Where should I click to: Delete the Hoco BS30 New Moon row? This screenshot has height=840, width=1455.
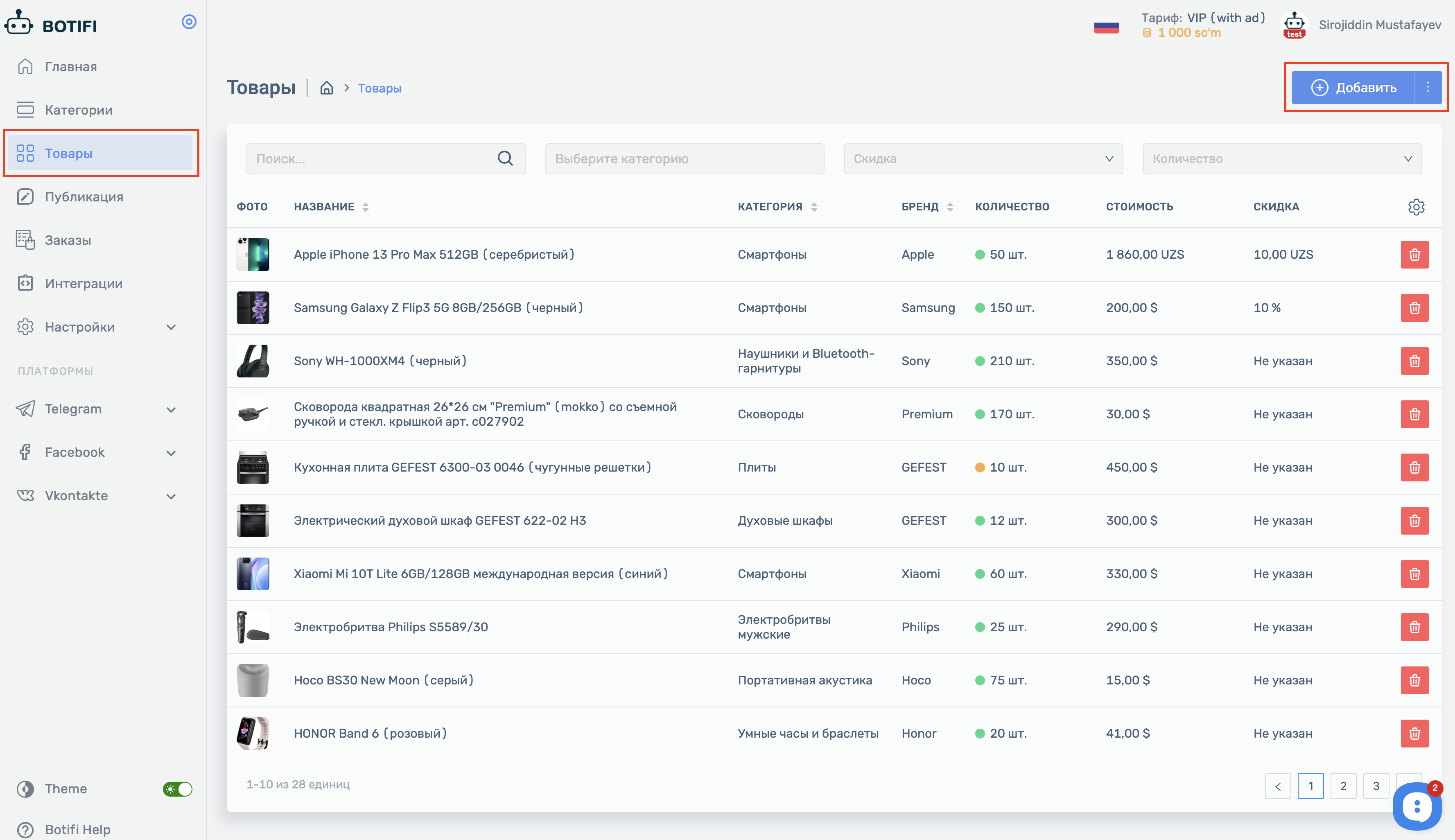[x=1414, y=680]
